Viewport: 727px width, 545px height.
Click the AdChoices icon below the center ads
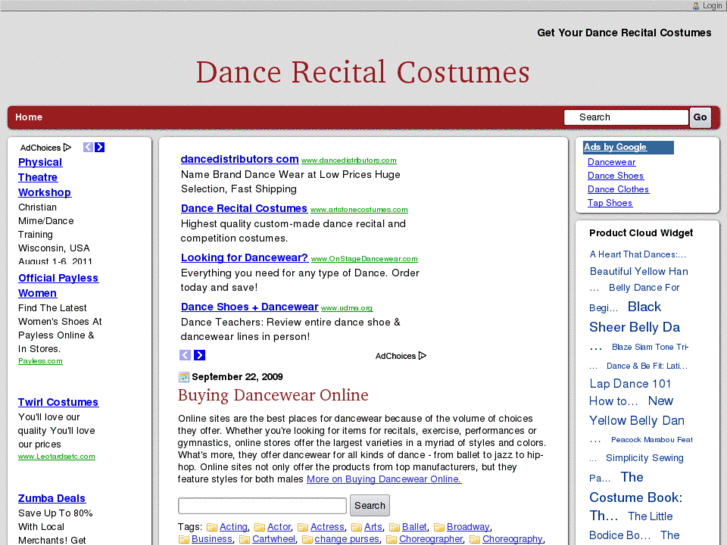pos(422,356)
